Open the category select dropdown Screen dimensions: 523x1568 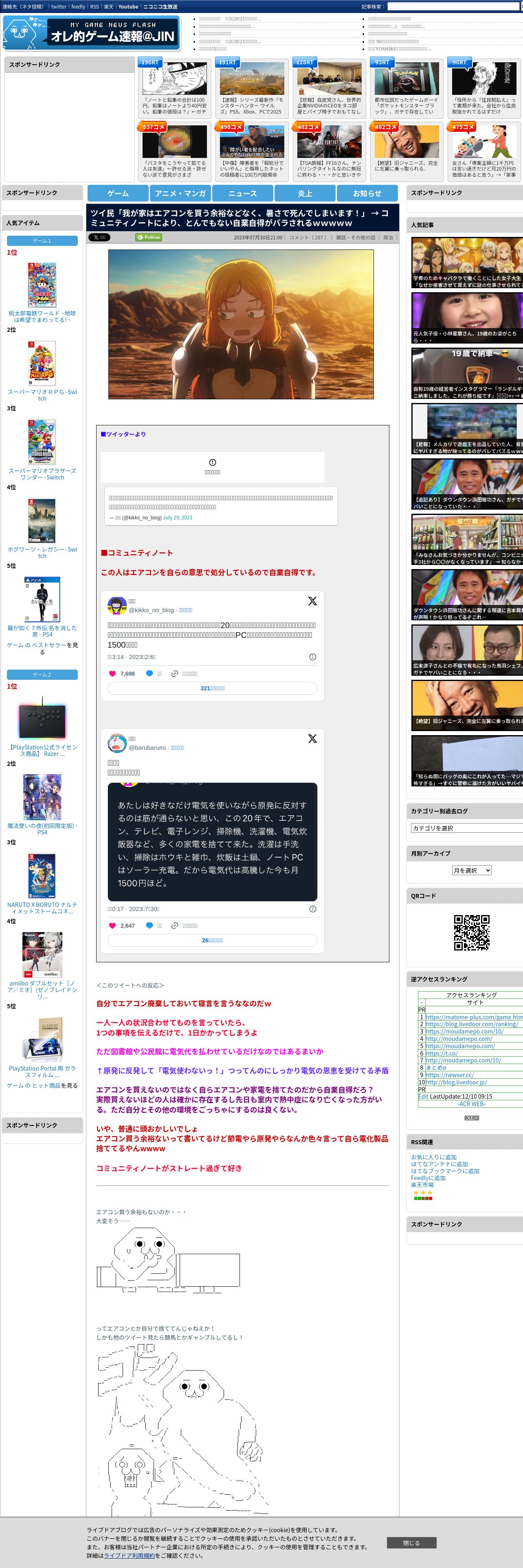(x=467, y=828)
